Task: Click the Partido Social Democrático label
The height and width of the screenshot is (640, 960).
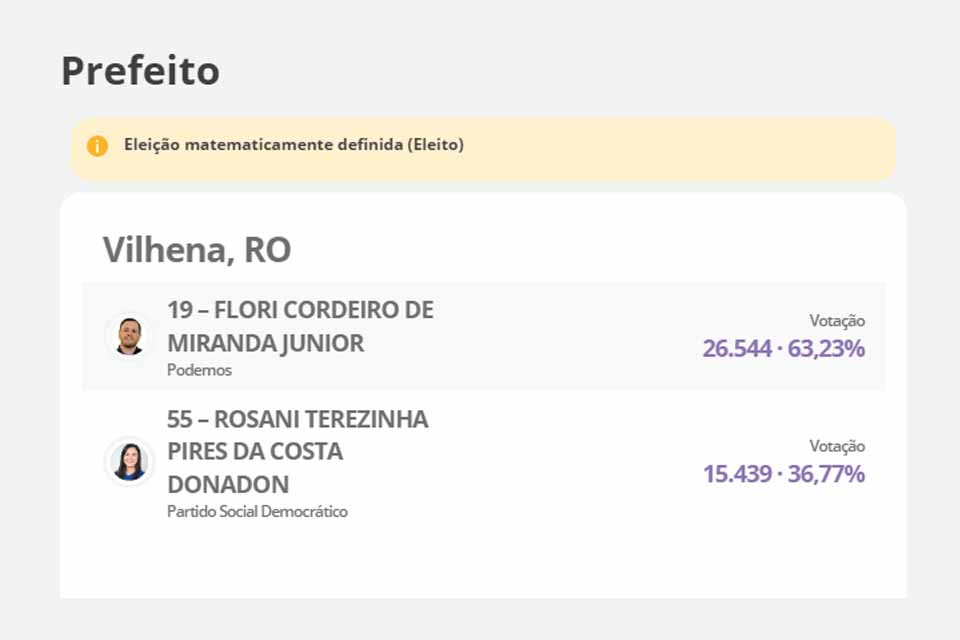Action: click(x=257, y=512)
